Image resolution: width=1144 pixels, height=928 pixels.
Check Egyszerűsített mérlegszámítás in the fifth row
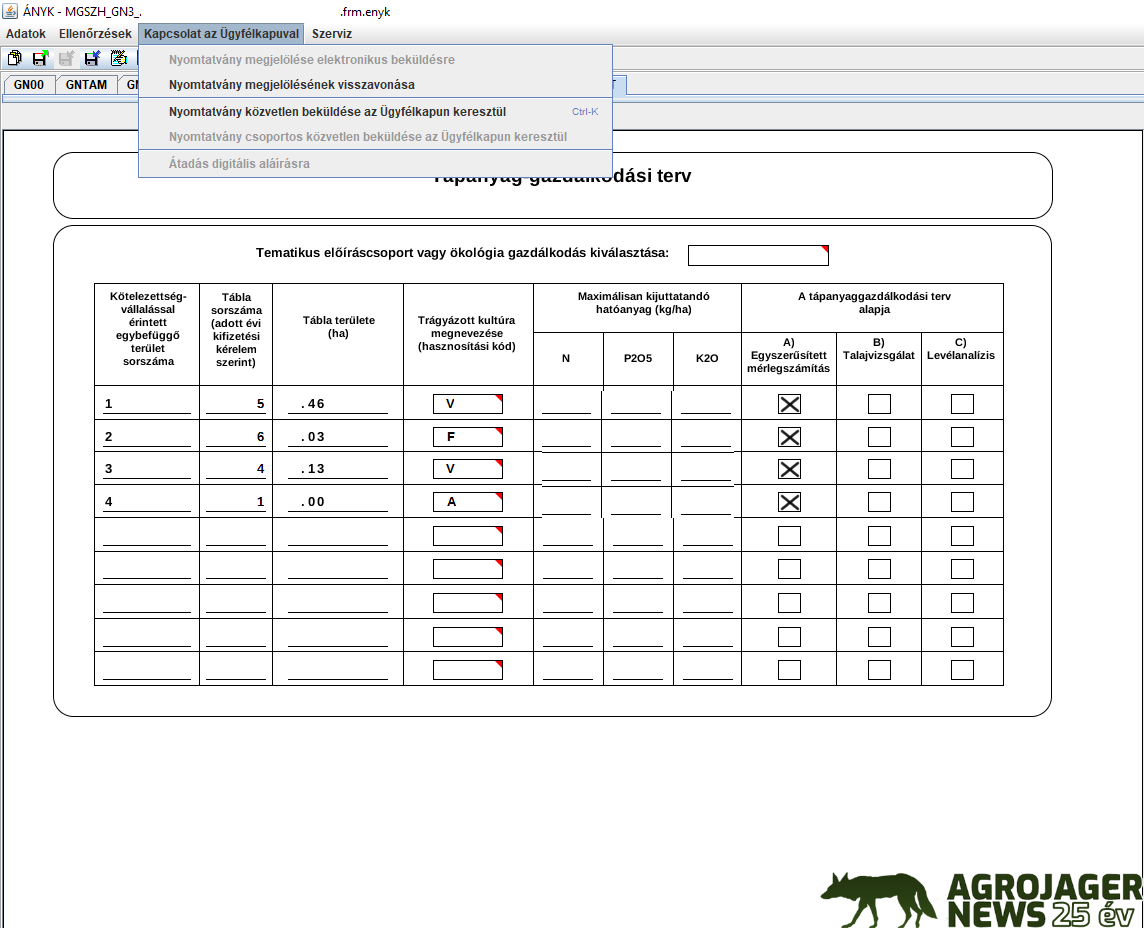pyautogui.click(x=789, y=536)
